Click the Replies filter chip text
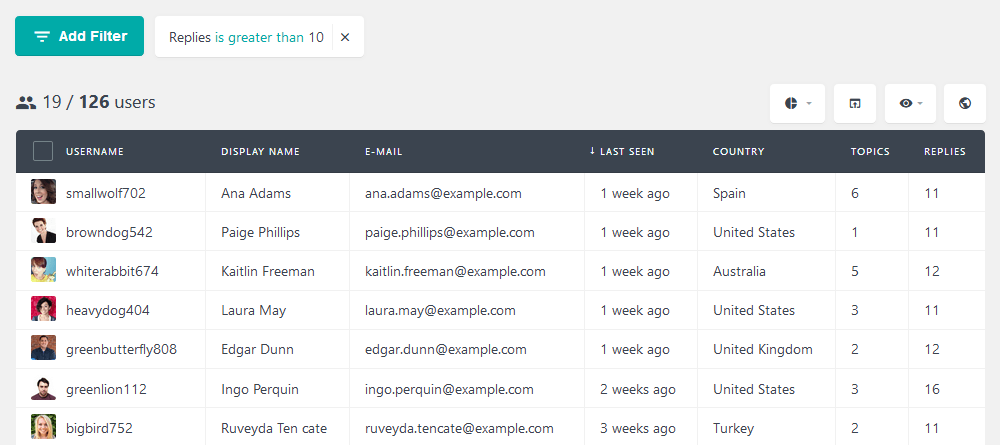The width and height of the screenshot is (1000, 445). tap(246, 38)
